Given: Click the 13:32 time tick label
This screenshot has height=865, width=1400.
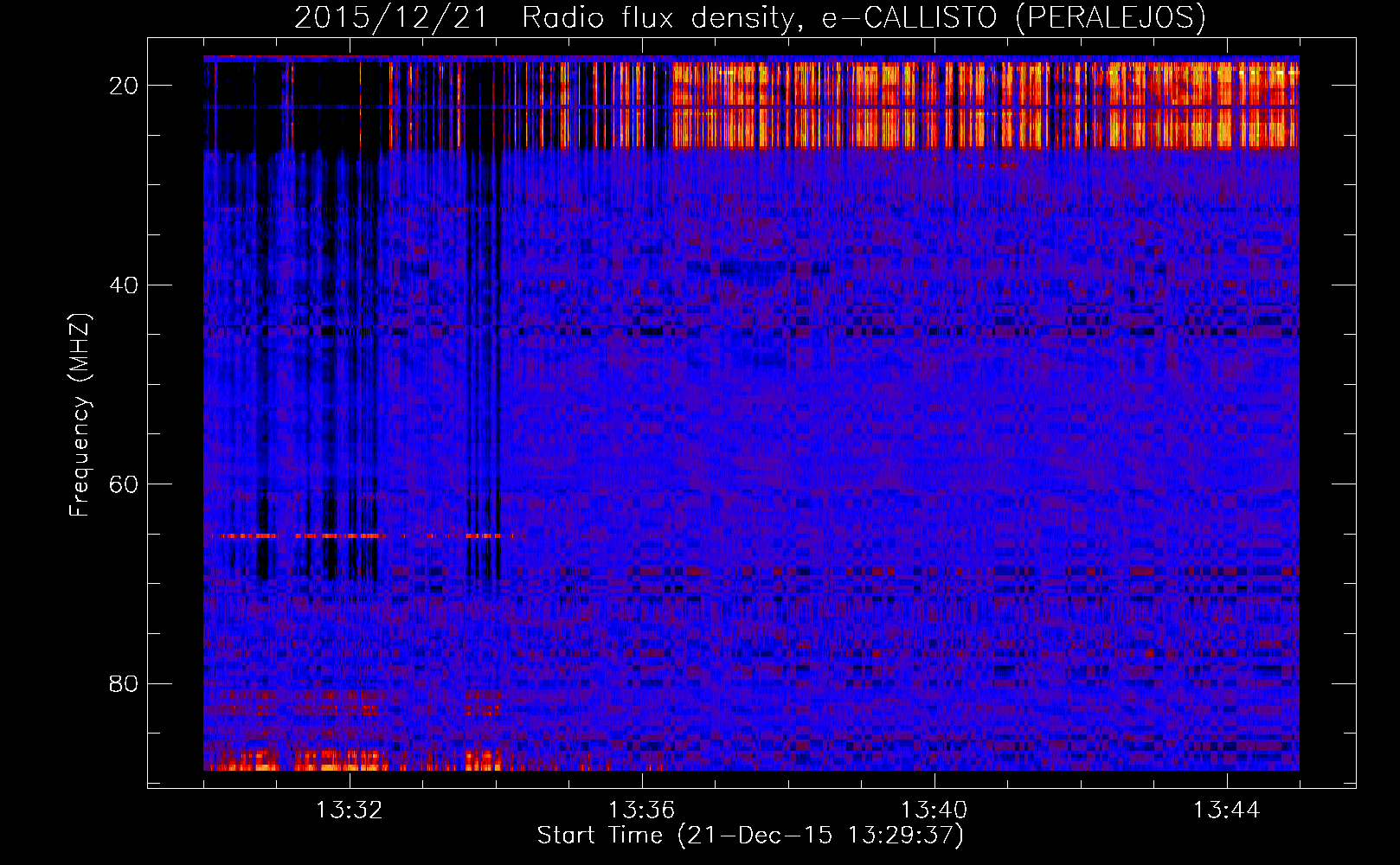Looking at the screenshot, I should (350, 811).
